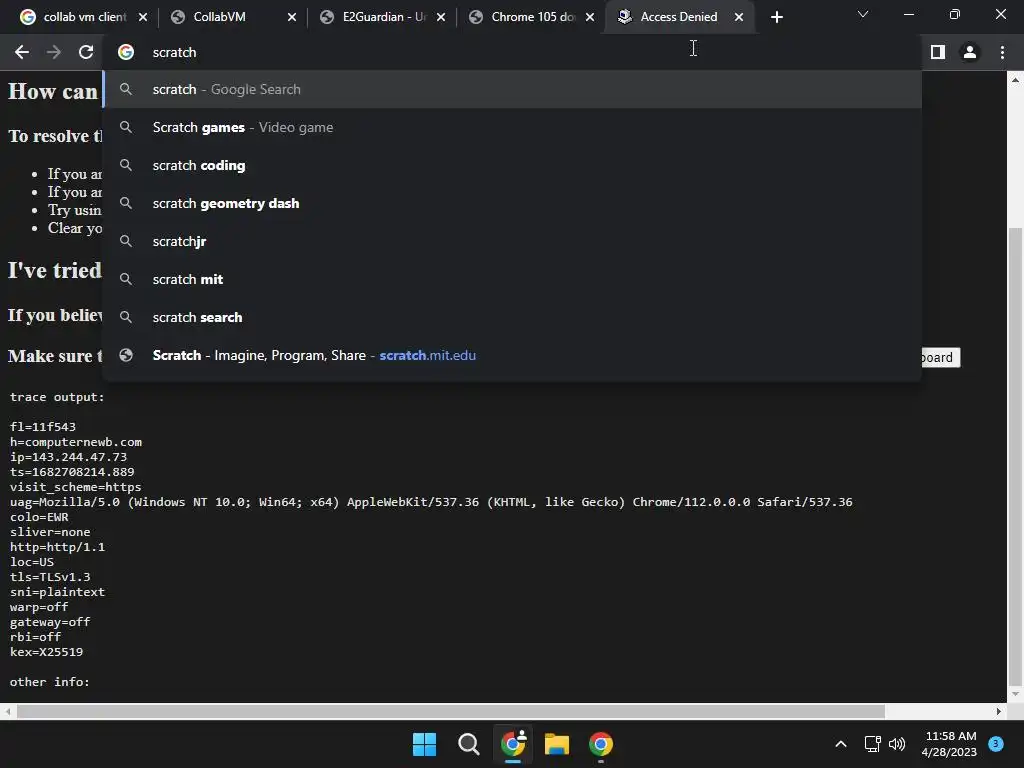Go back with the browser back arrow

click(x=22, y=52)
